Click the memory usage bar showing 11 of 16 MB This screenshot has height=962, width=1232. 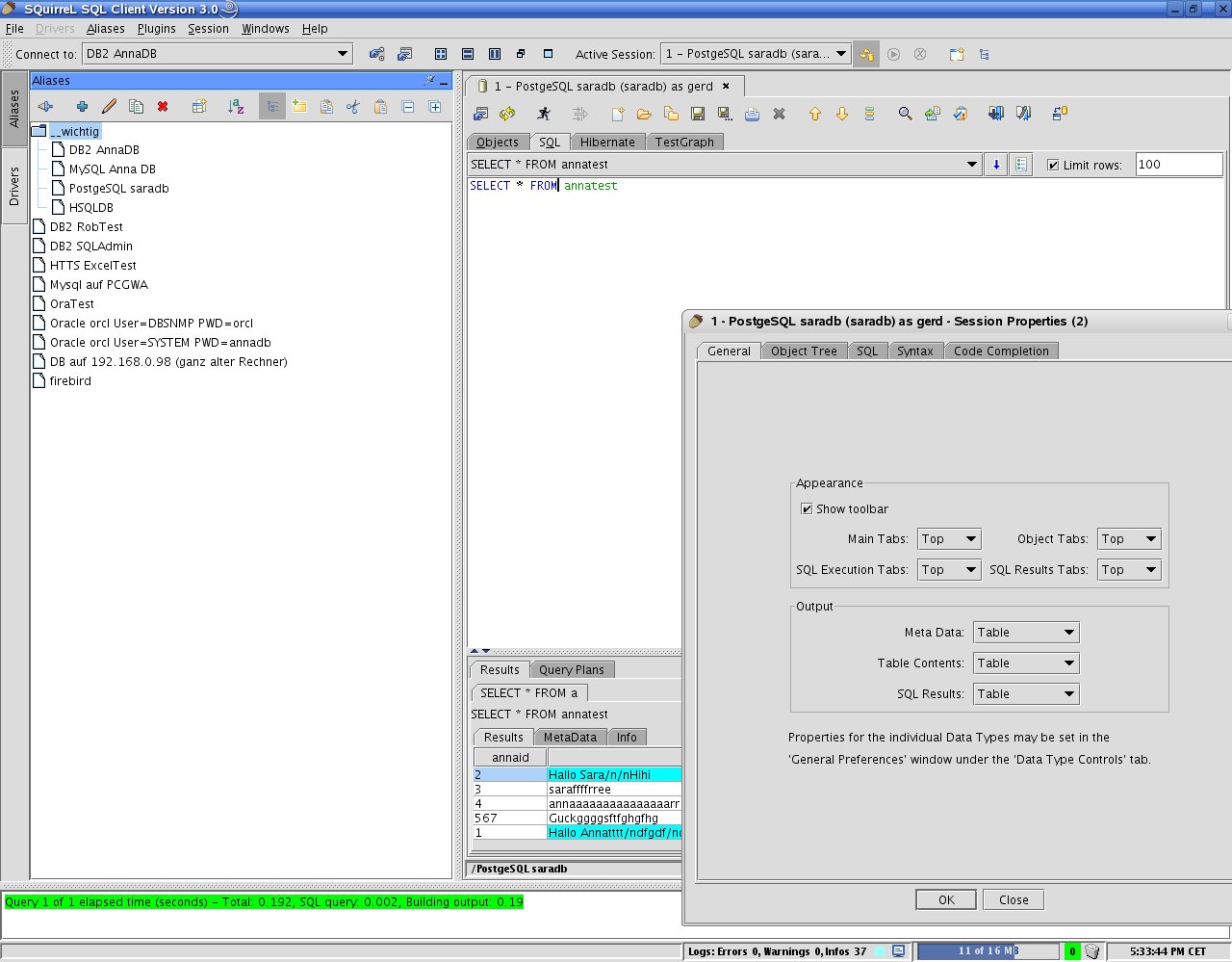point(988,951)
